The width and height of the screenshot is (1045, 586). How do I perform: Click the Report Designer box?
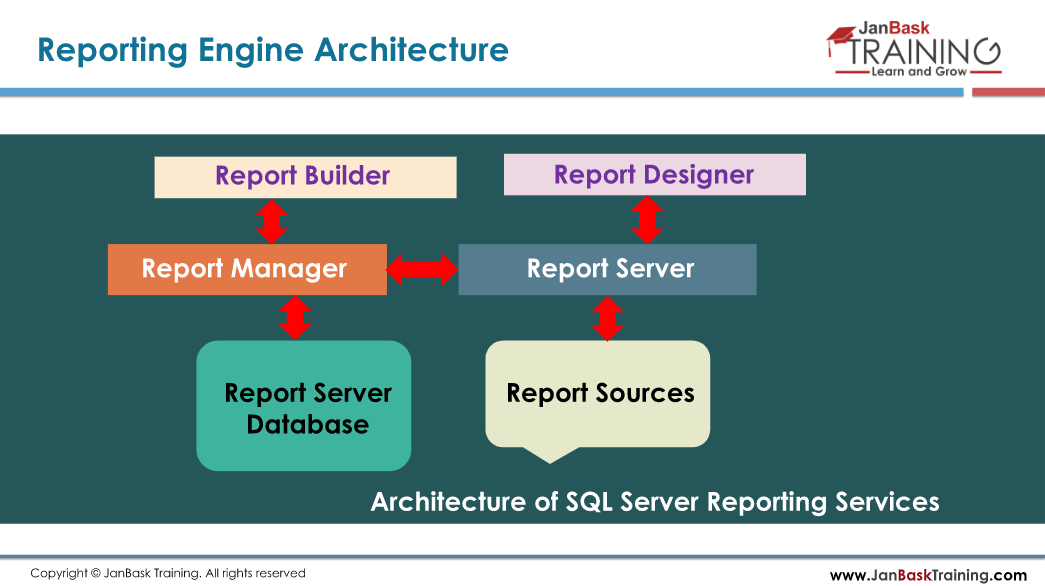[653, 174]
